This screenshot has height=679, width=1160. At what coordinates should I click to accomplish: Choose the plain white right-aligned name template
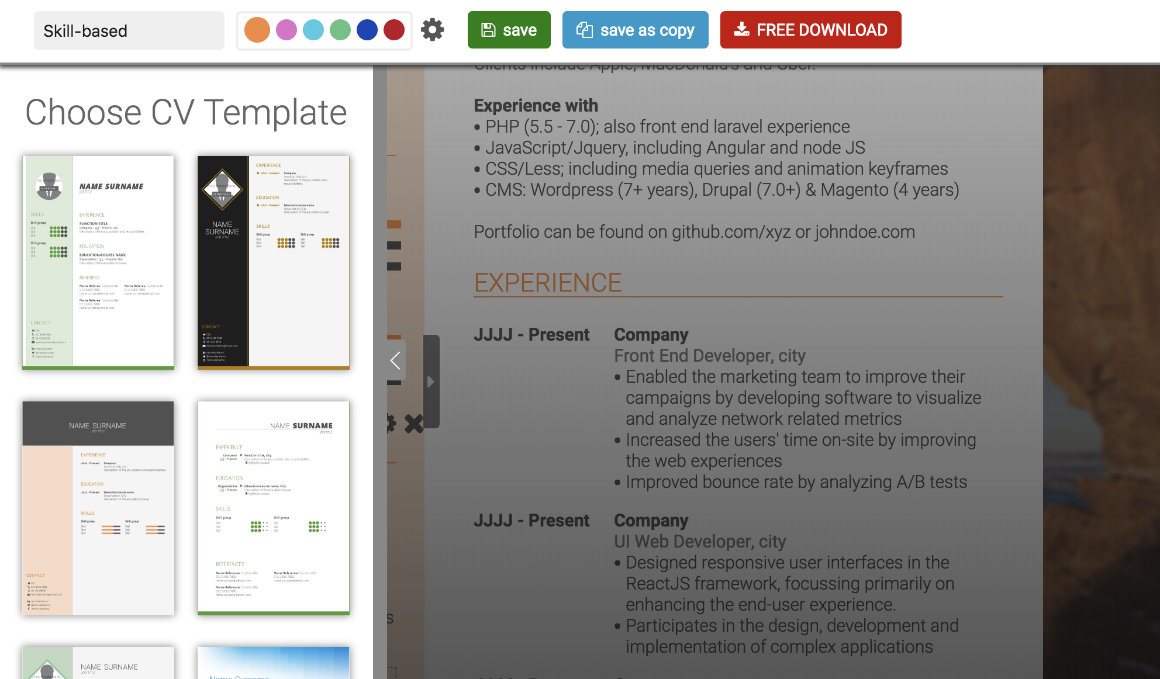(x=273, y=508)
